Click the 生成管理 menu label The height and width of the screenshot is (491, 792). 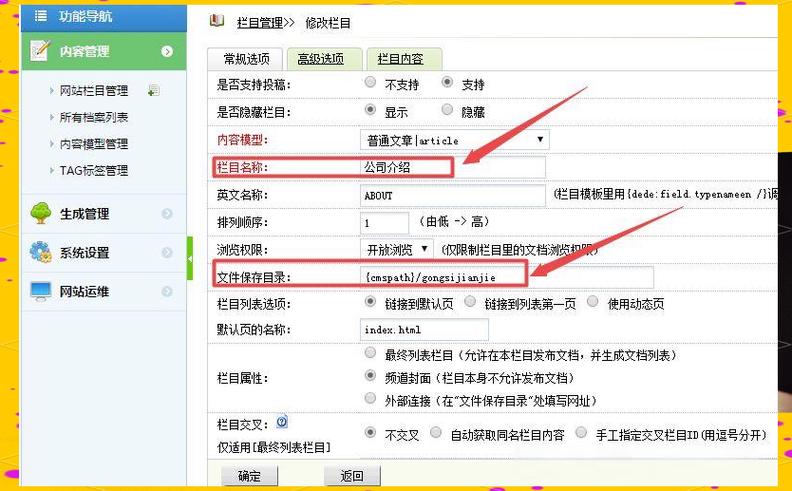(85, 214)
